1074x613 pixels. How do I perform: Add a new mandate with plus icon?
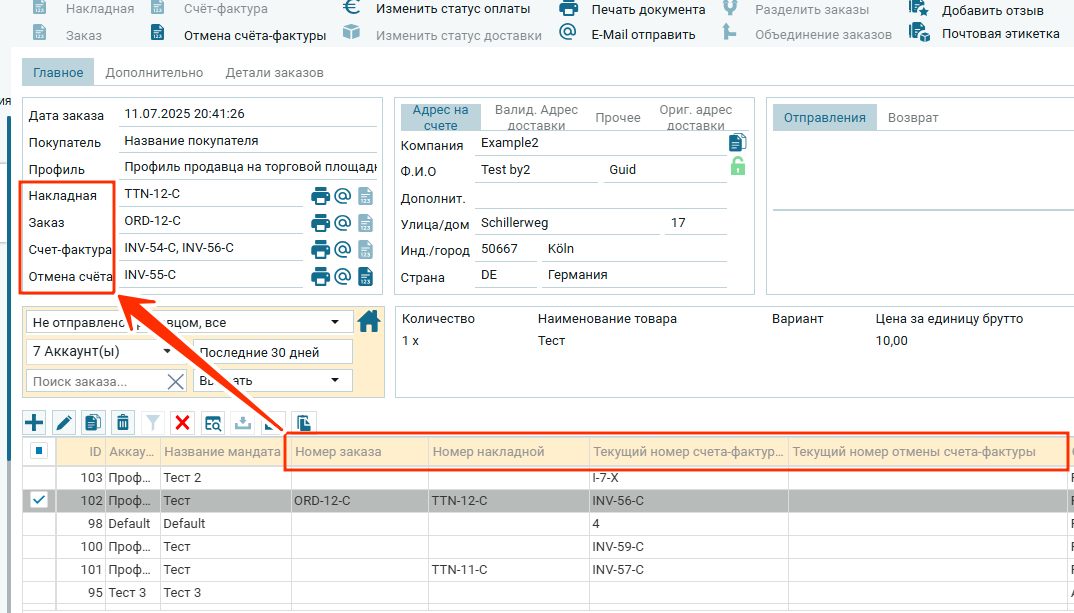pos(34,423)
